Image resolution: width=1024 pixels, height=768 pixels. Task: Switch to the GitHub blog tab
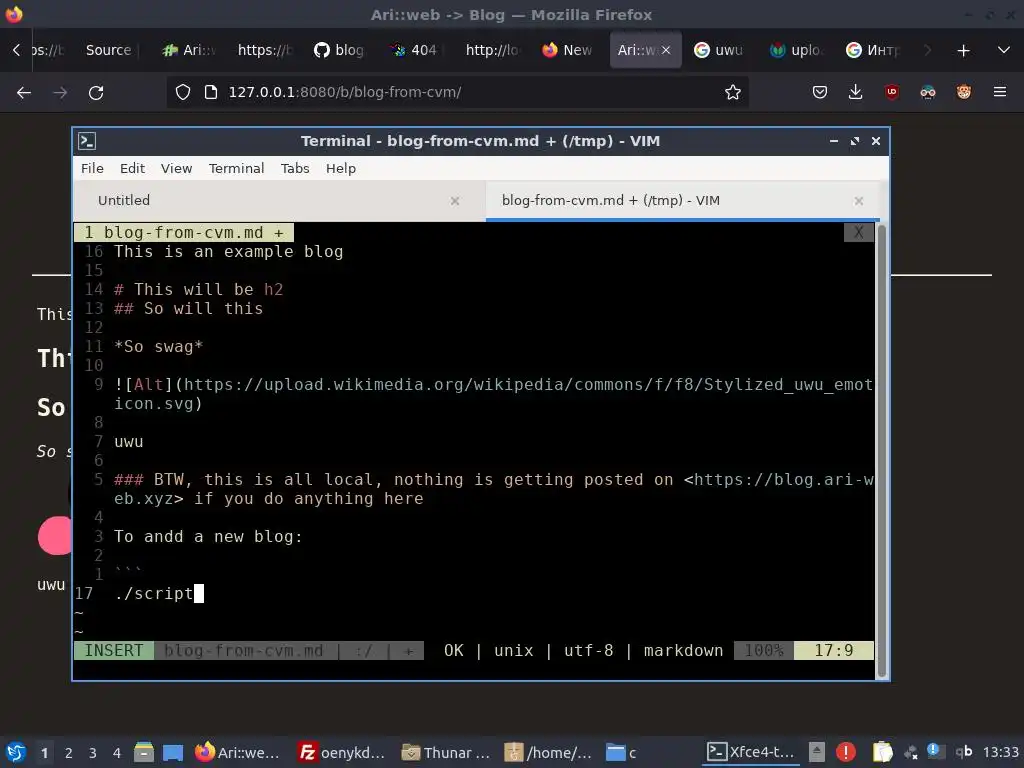pyautogui.click(x=339, y=50)
